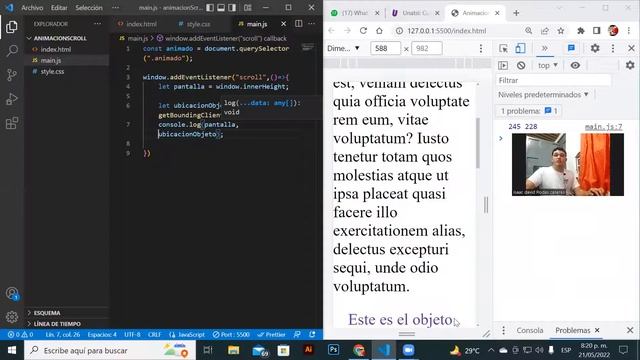Edit the viewport height field 982
Screen dimensions: 640x360
[x=427, y=48]
